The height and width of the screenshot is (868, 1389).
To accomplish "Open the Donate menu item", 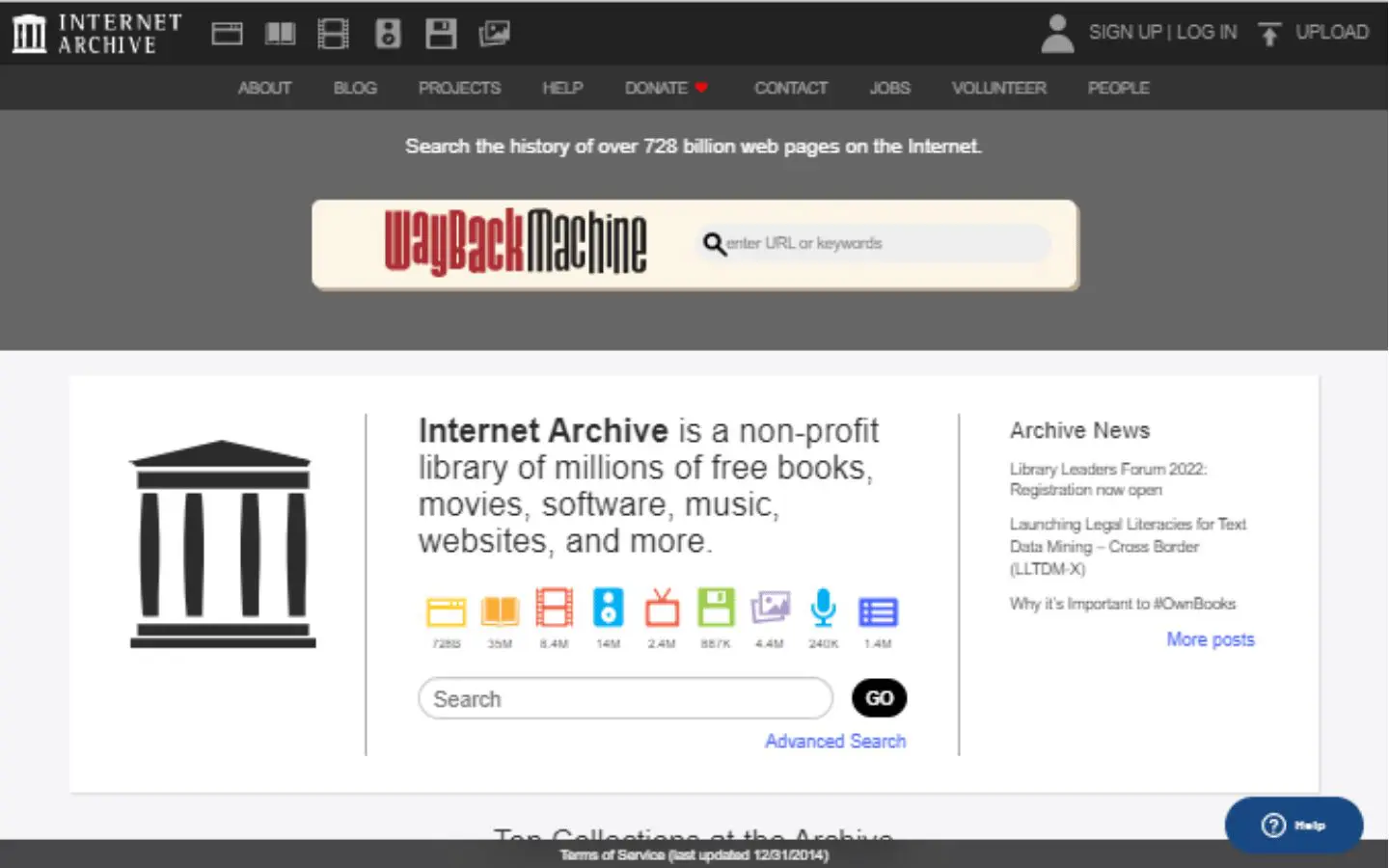I will point(656,88).
